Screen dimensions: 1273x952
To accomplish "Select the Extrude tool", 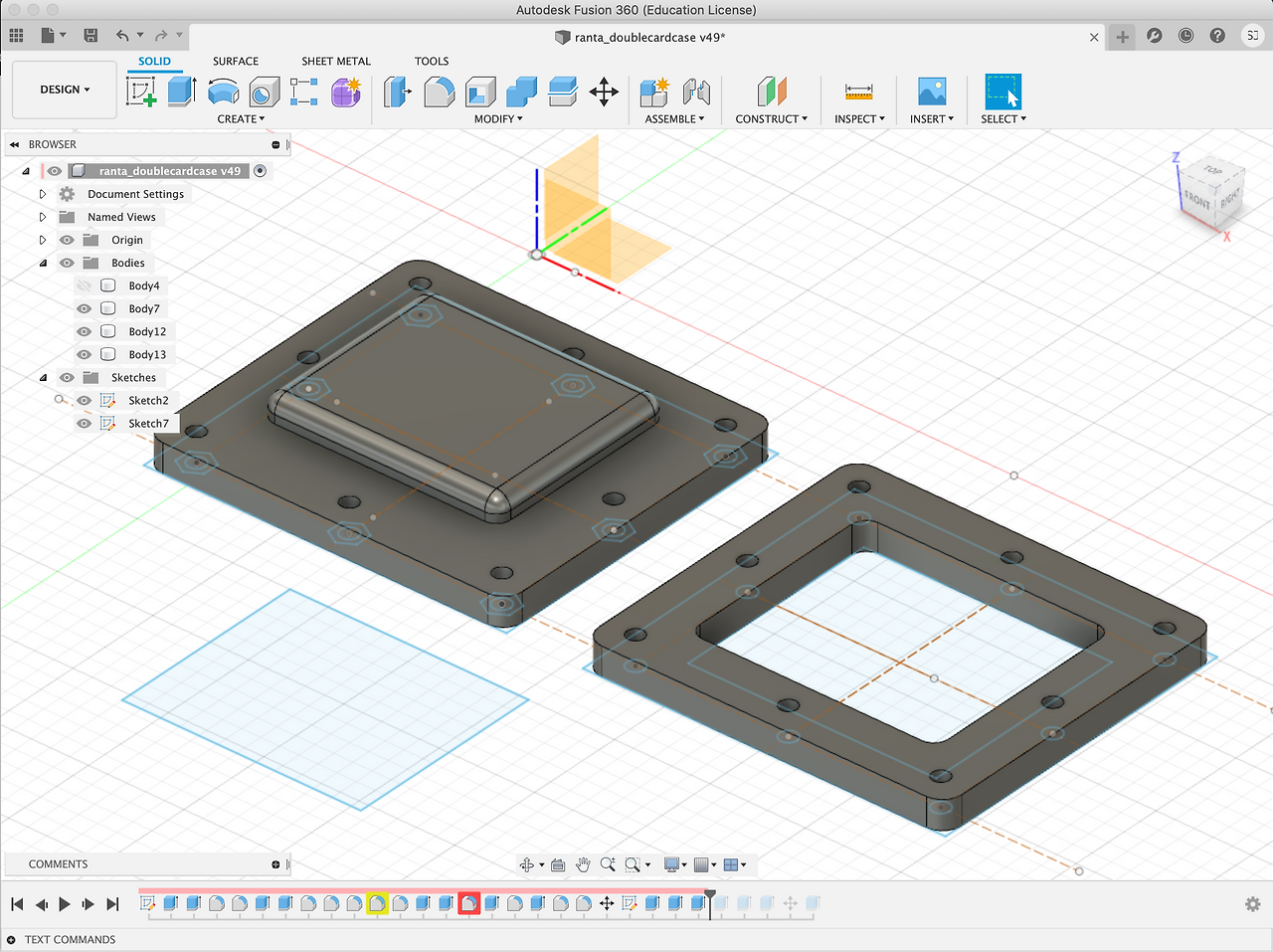I will (x=182, y=92).
